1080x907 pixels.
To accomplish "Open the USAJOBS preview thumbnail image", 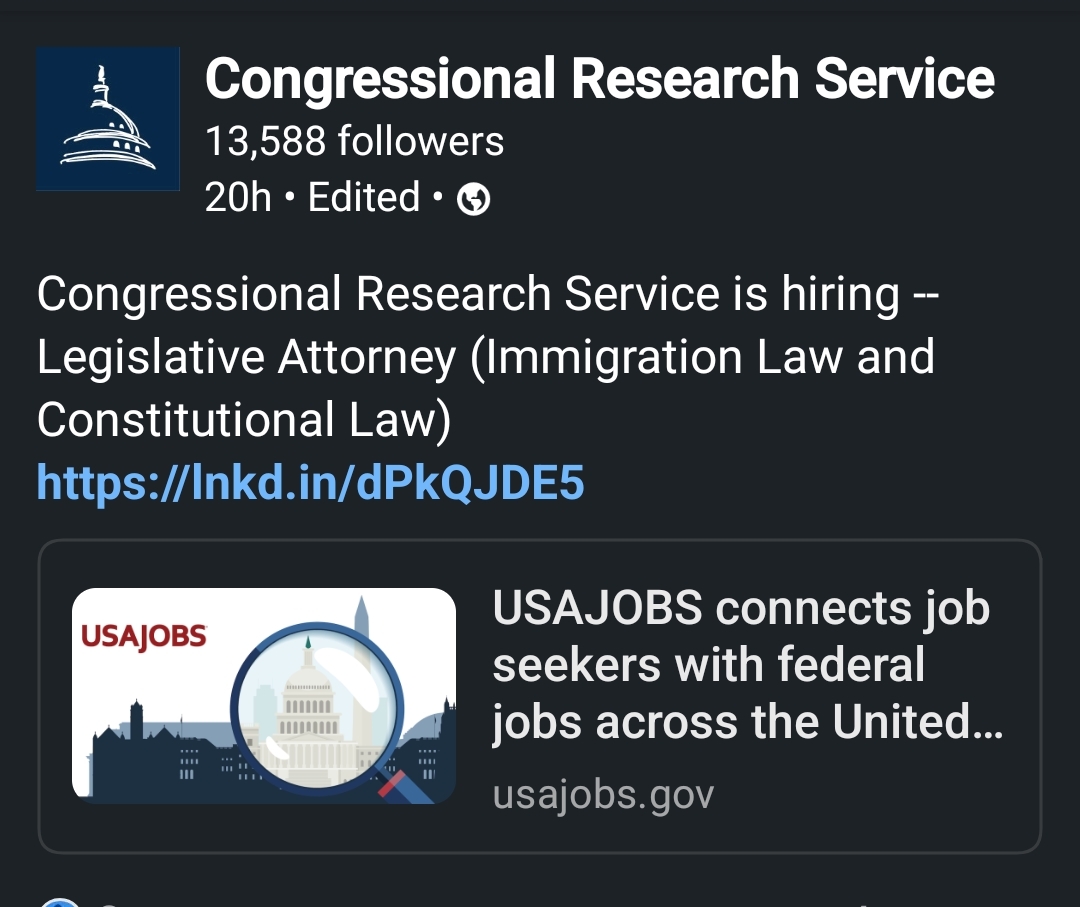I will click(x=264, y=695).
